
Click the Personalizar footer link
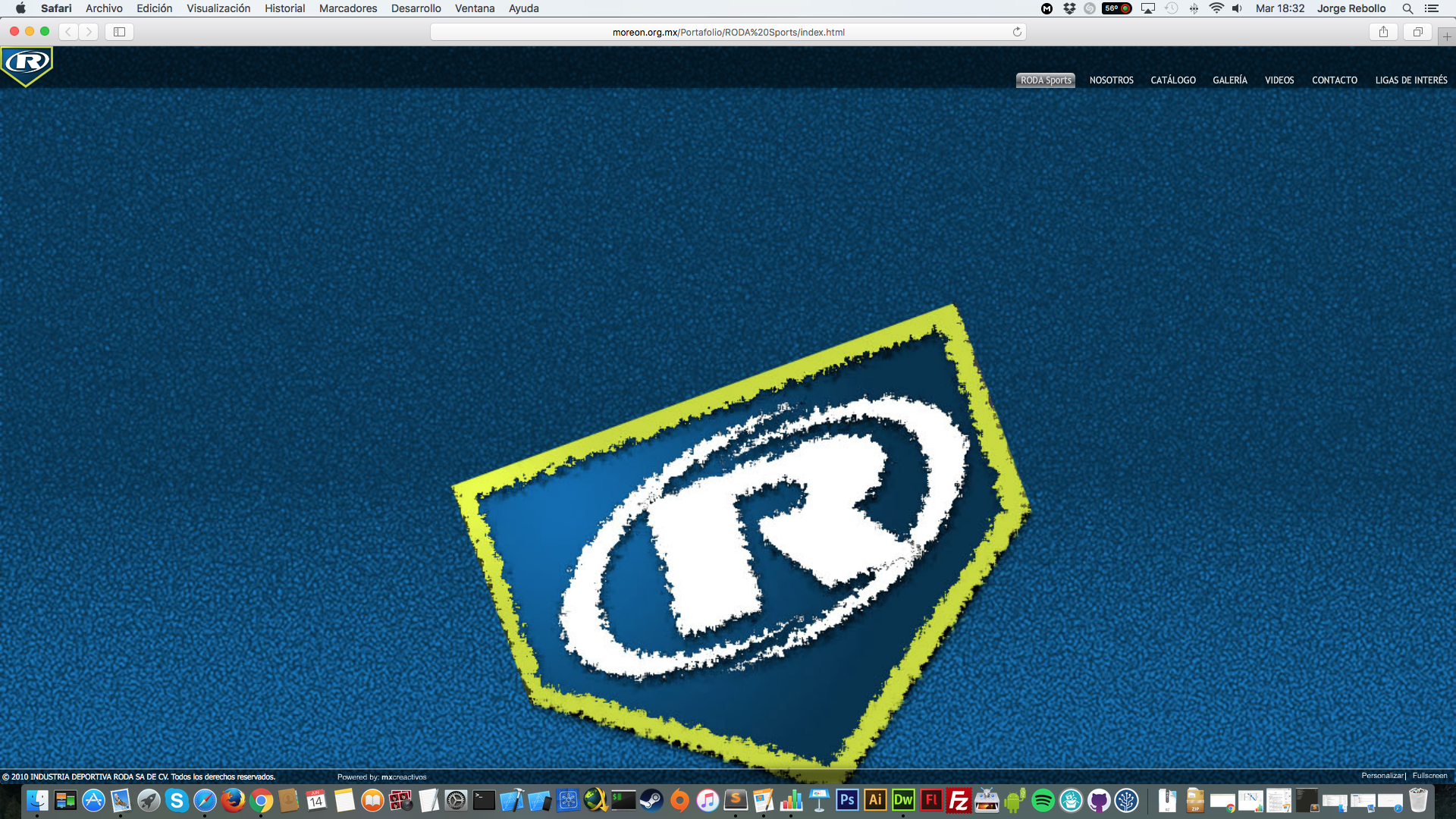1382,776
